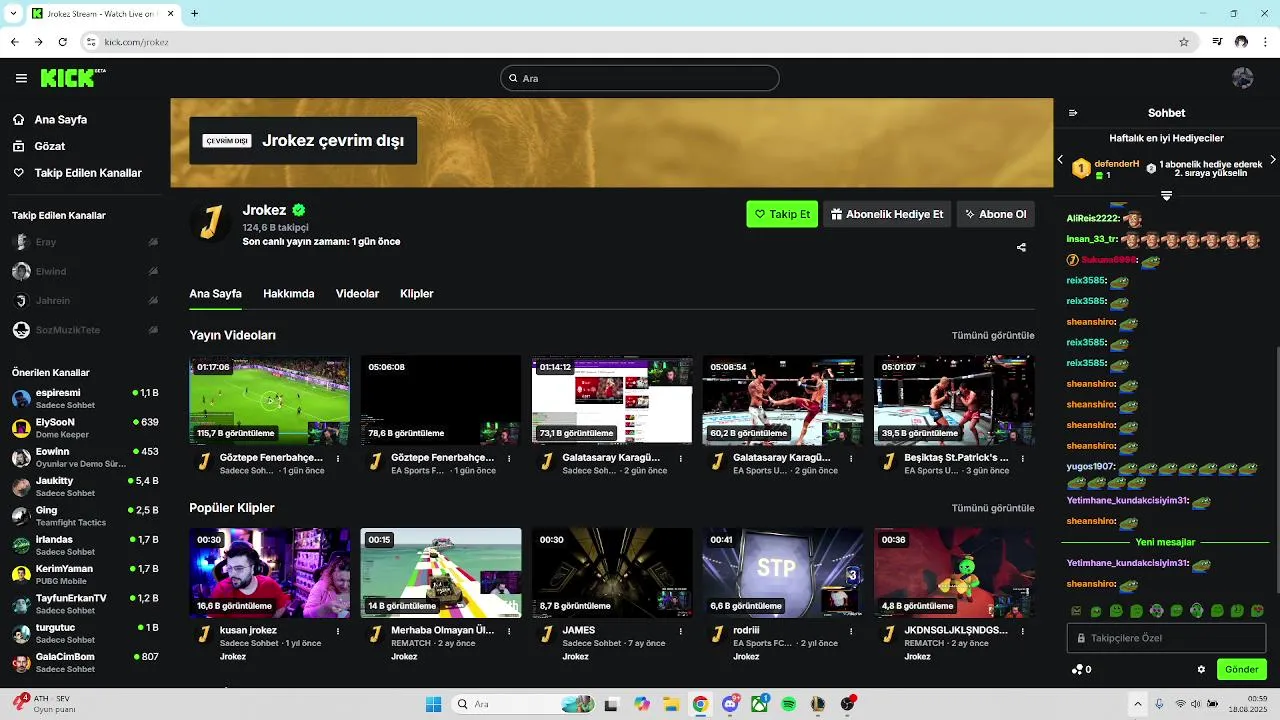Click the Gönder chat button
The height and width of the screenshot is (720, 1280).
[x=1241, y=669]
